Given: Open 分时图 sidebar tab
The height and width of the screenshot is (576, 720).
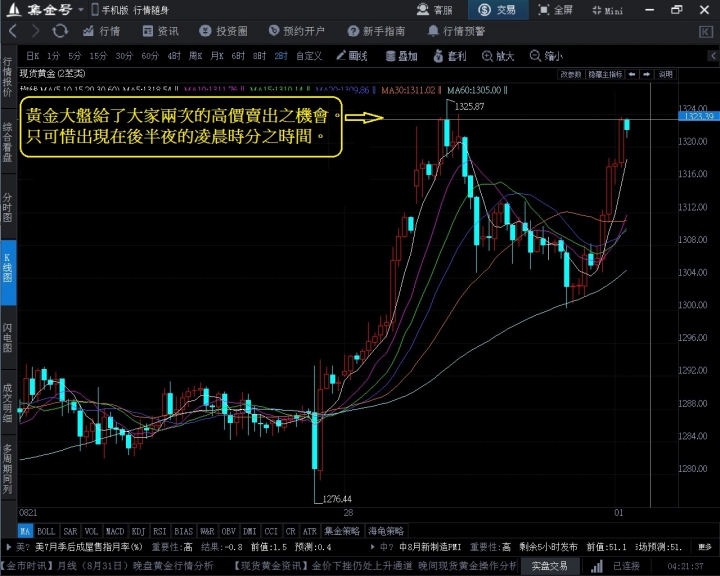Looking at the screenshot, I should pyautogui.click(x=8, y=207).
